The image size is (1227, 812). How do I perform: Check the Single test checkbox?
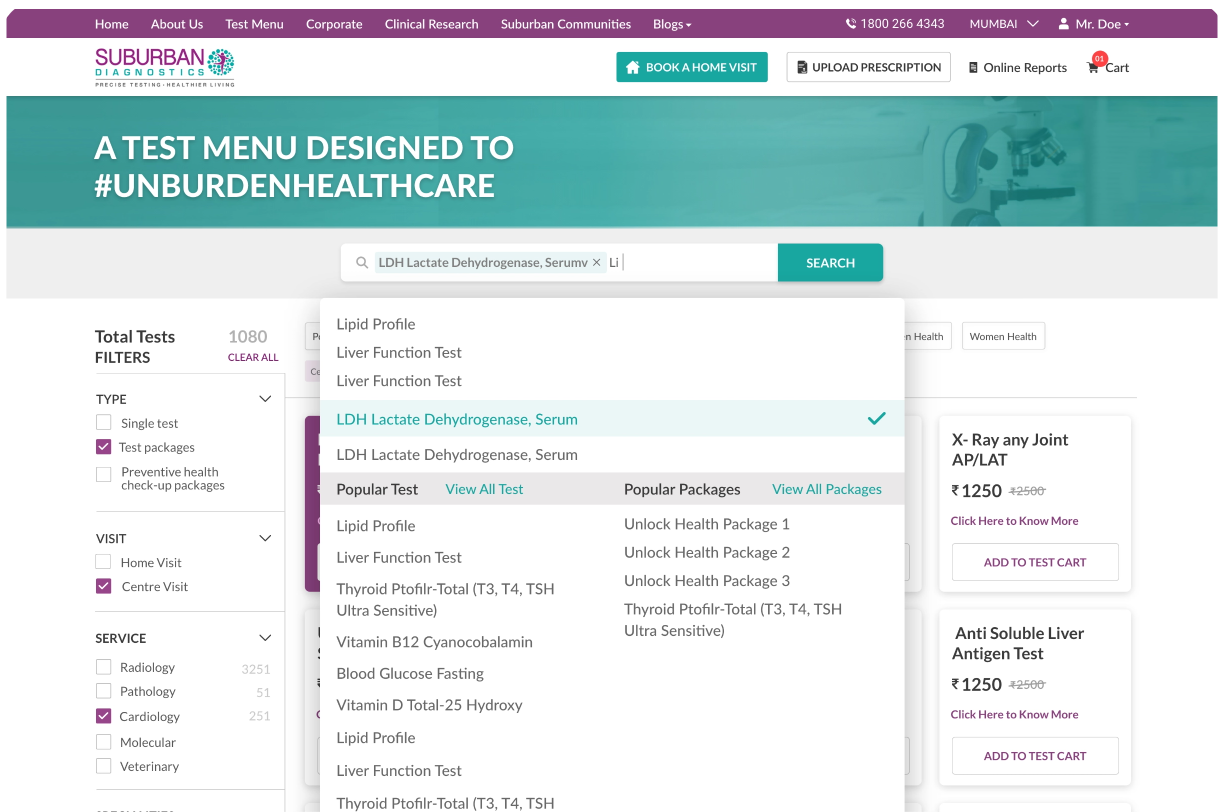point(104,423)
